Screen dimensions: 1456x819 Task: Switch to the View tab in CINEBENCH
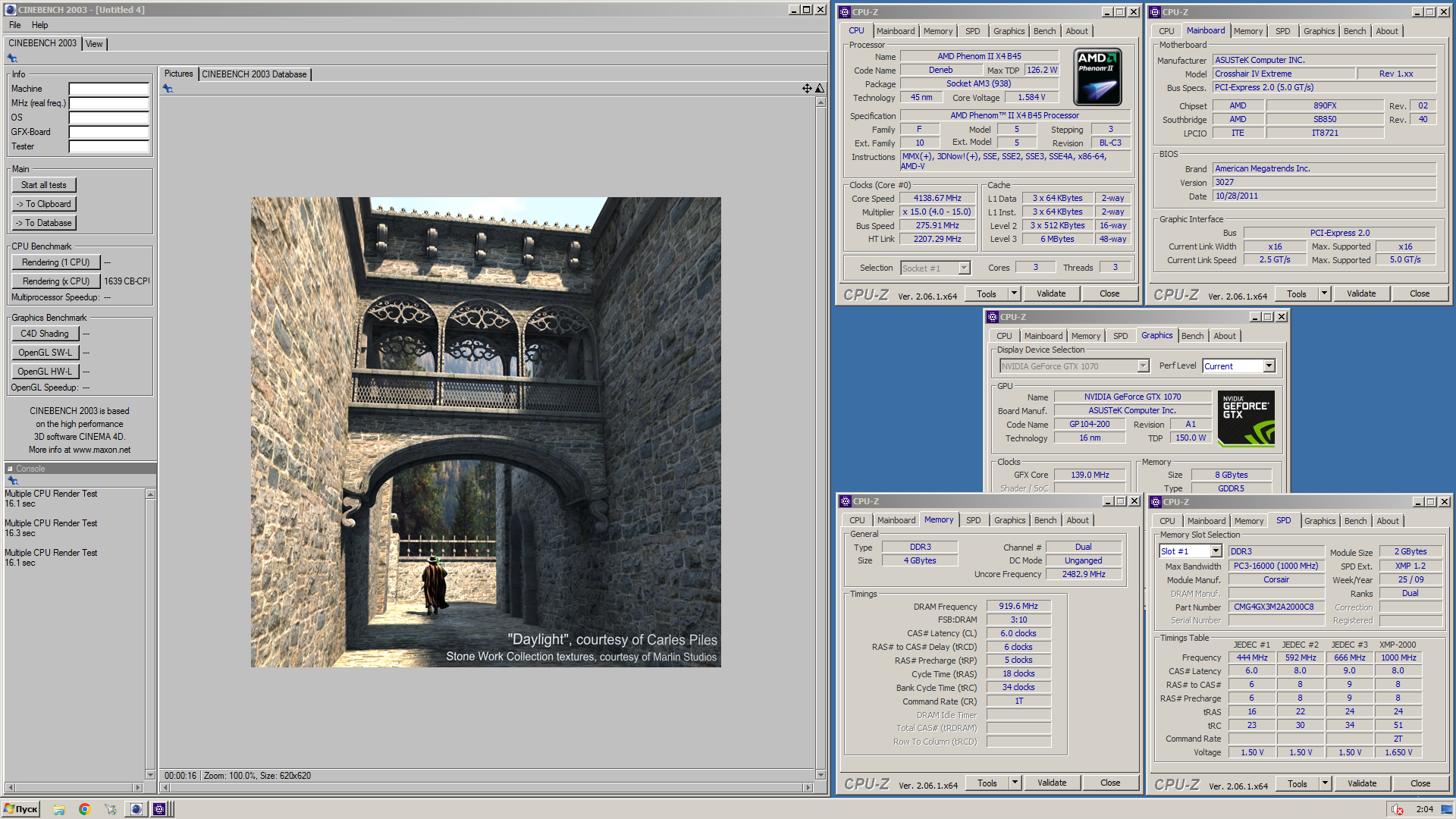click(94, 44)
